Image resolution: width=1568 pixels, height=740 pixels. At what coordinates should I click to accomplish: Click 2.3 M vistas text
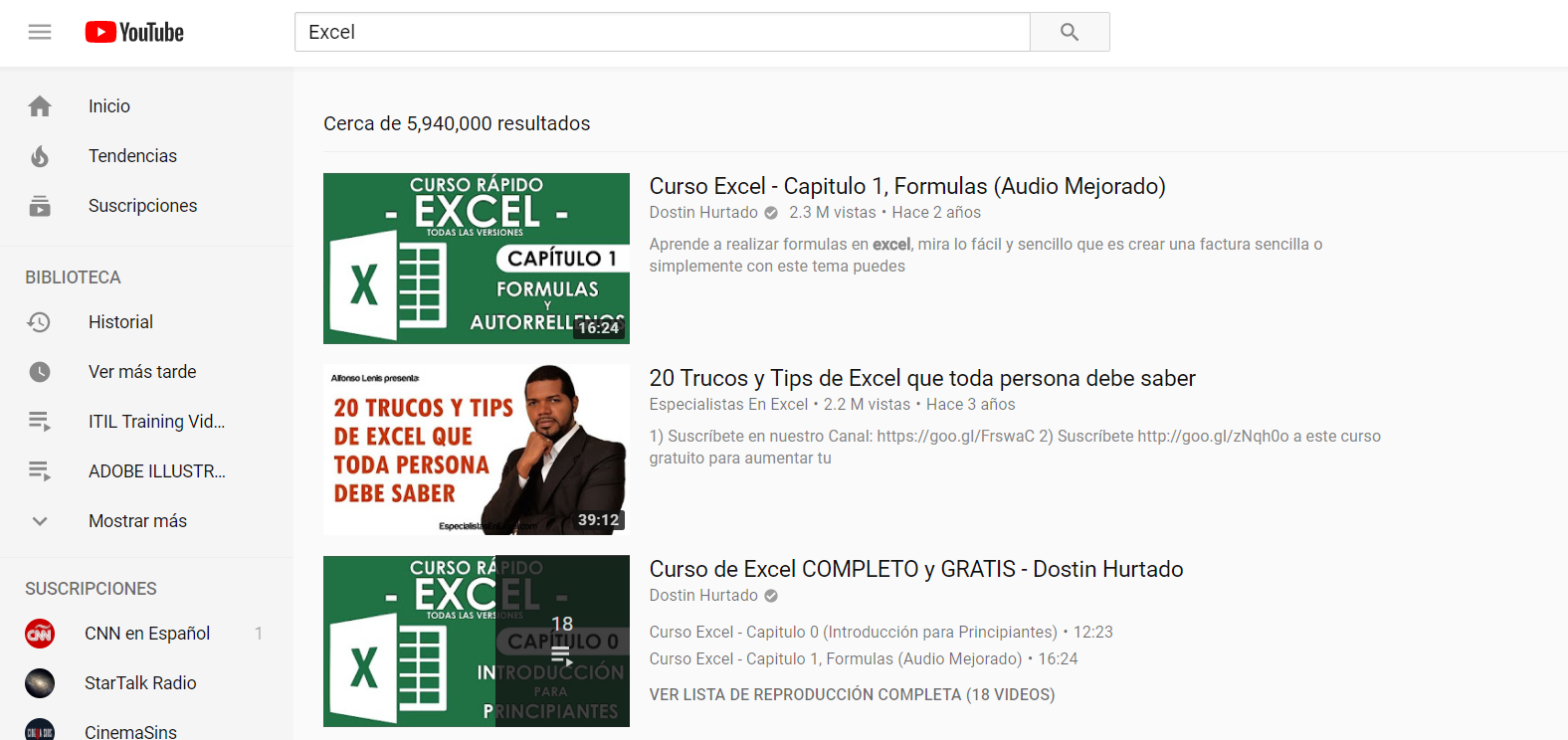pos(833,213)
